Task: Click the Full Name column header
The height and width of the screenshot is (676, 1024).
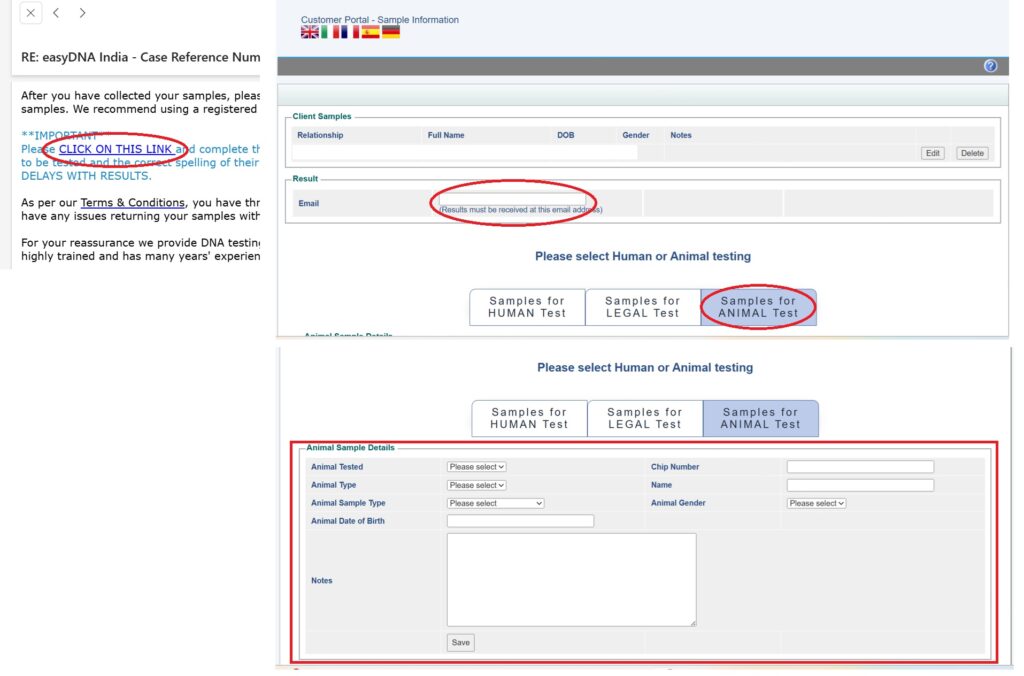Action: (446, 135)
